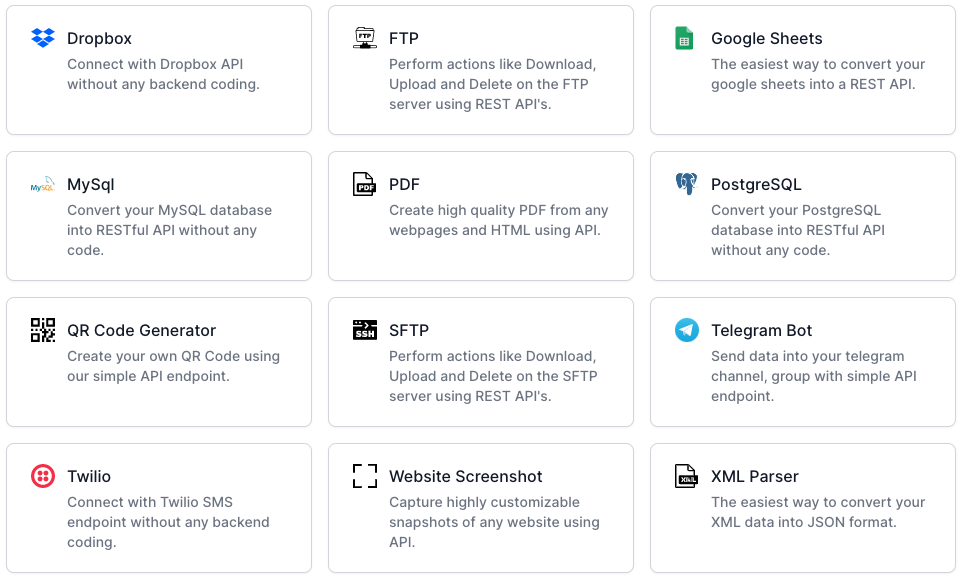The image size is (963, 580).
Task: Click the PDF file icon
Action: (x=364, y=184)
